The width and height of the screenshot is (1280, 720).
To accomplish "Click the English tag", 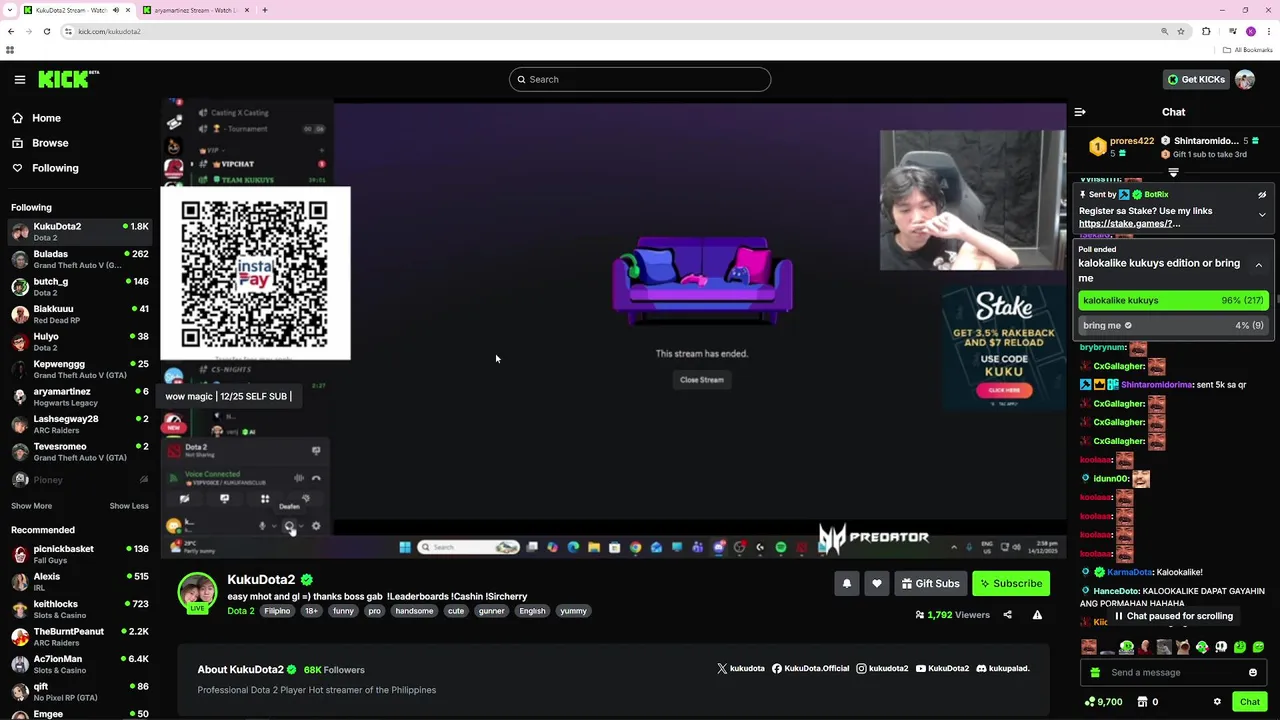I will [x=532, y=611].
